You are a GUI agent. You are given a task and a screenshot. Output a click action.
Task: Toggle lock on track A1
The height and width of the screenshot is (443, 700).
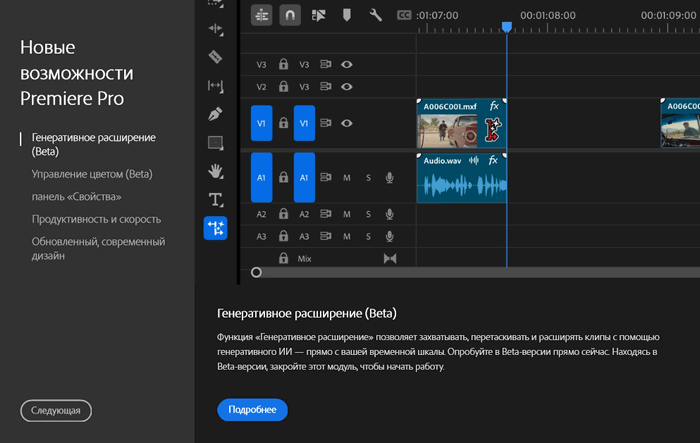pyautogui.click(x=283, y=177)
